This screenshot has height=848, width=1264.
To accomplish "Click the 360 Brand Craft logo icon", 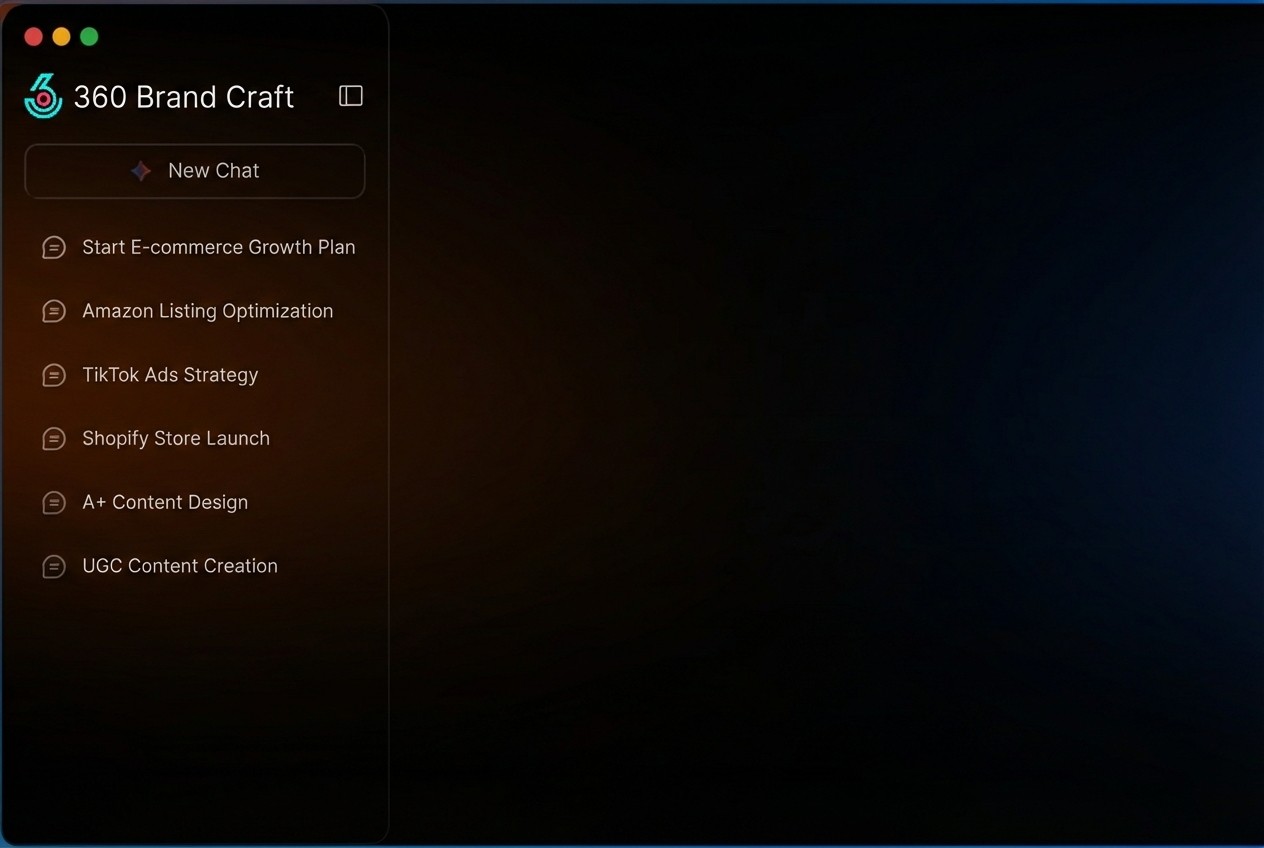I will click(42, 96).
